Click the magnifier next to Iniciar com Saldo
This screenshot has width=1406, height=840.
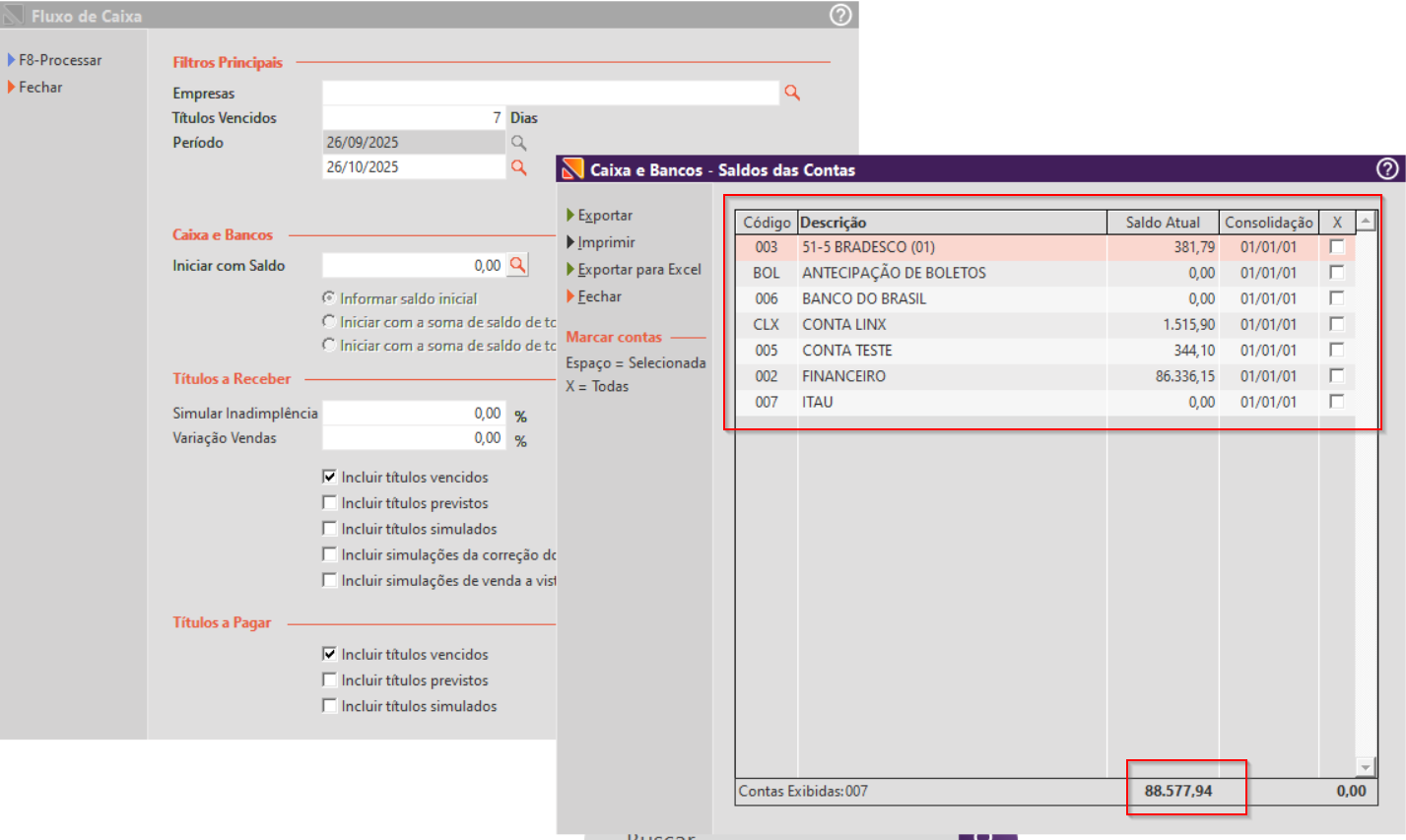click(x=517, y=265)
